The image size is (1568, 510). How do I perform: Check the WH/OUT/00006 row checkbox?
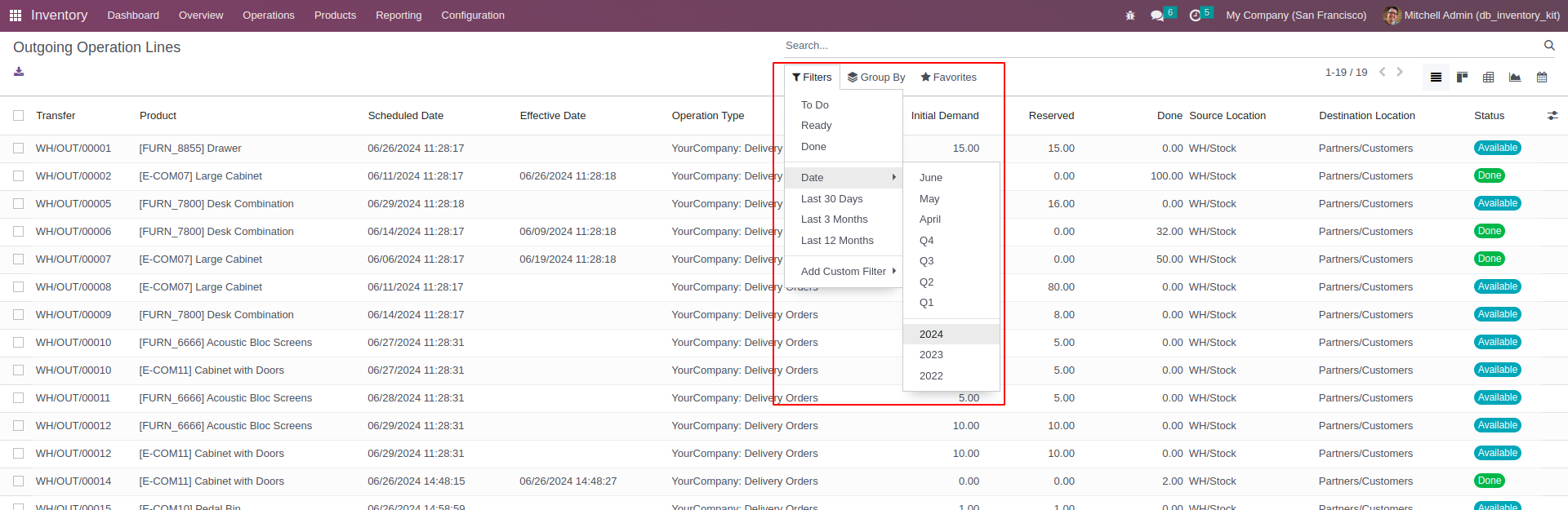click(19, 232)
